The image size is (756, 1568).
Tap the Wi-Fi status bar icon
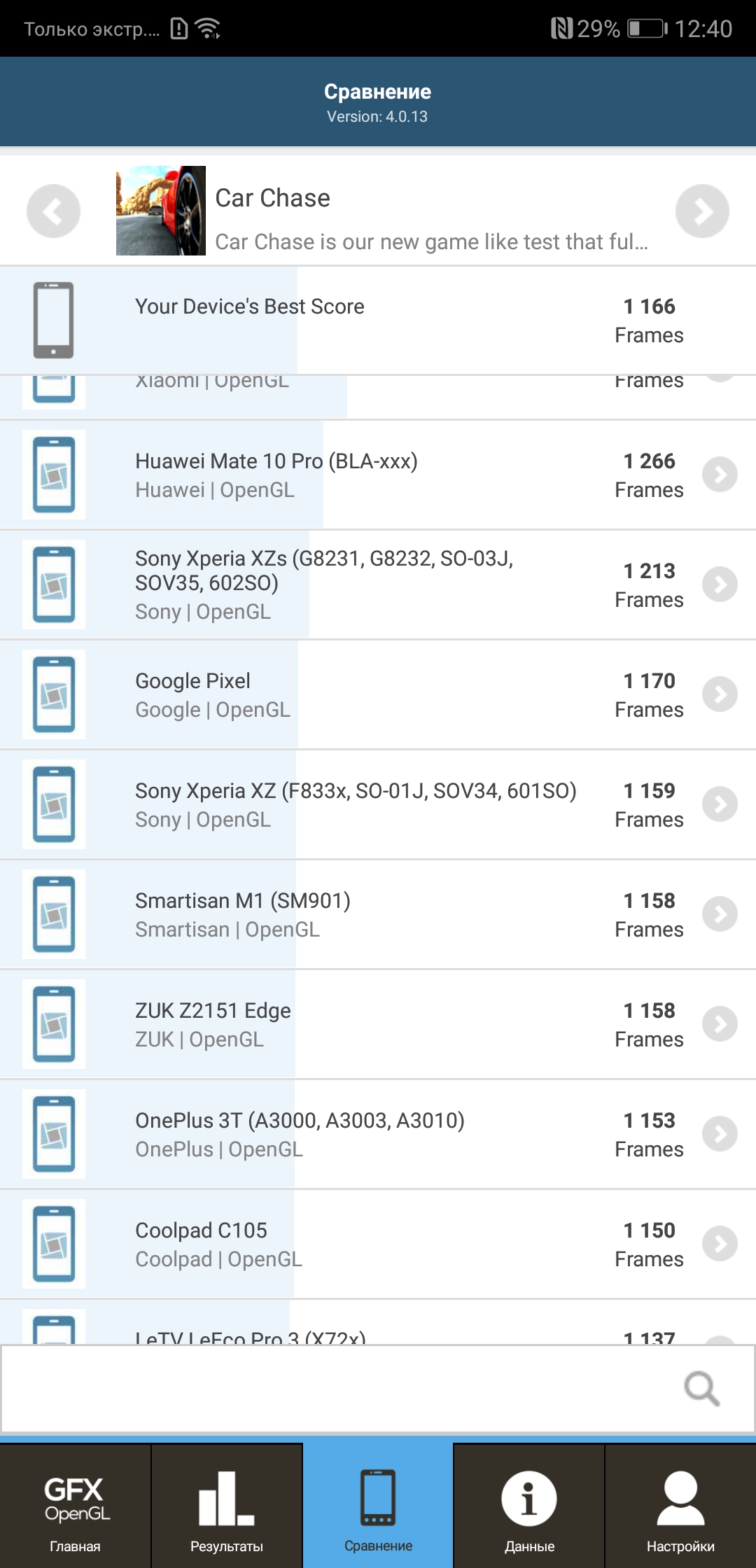(x=208, y=29)
